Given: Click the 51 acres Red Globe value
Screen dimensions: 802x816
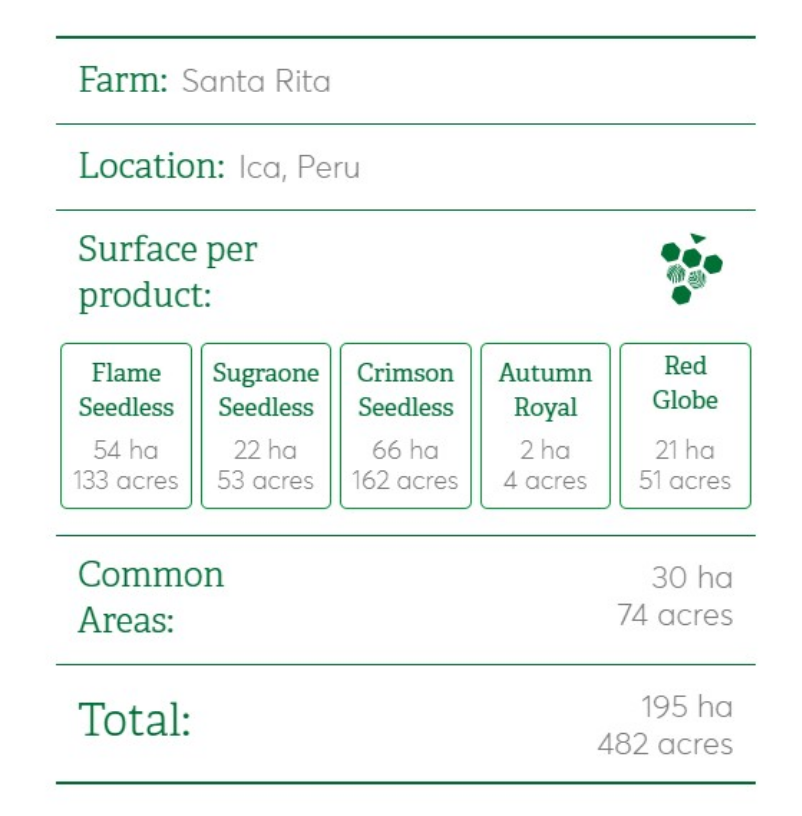Looking at the screenshot, I should click(x=685, y=480).
